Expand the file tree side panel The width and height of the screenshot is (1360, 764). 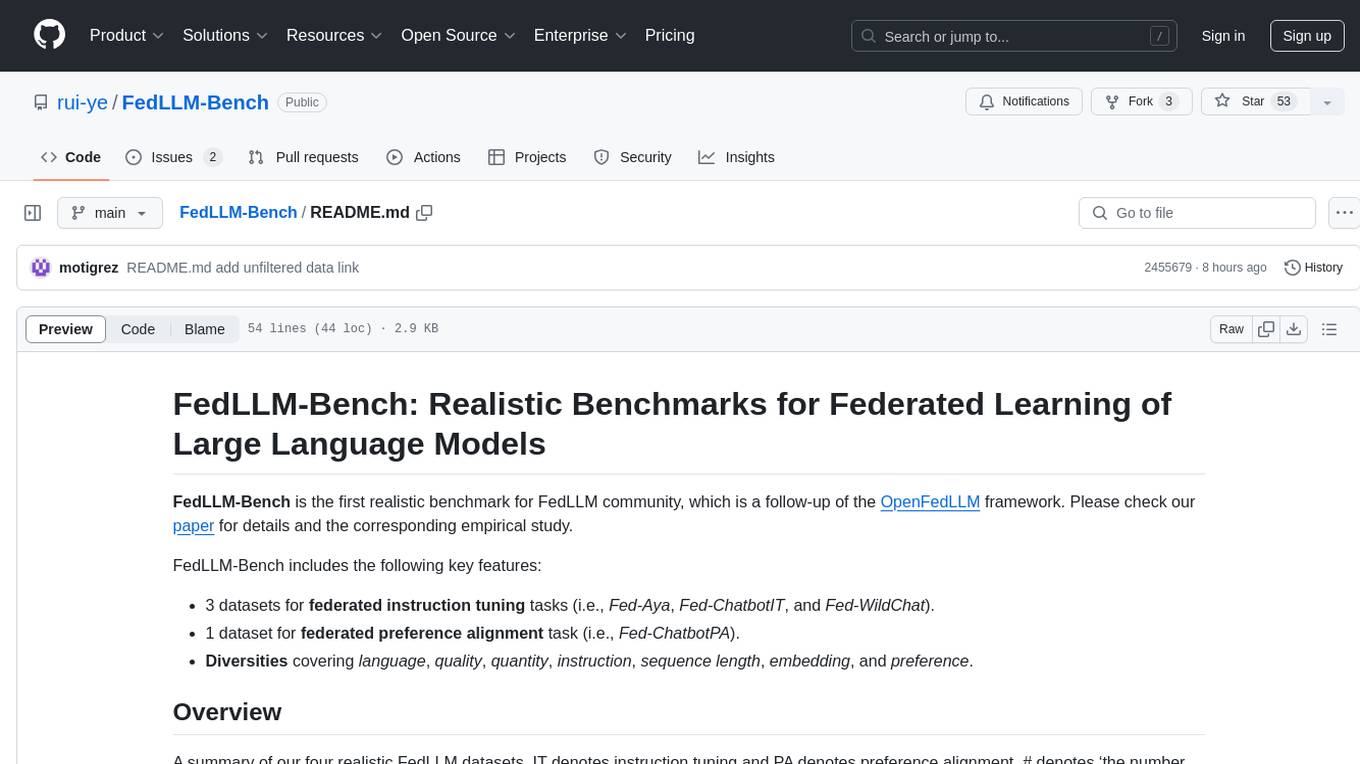[x=32, y=213]
